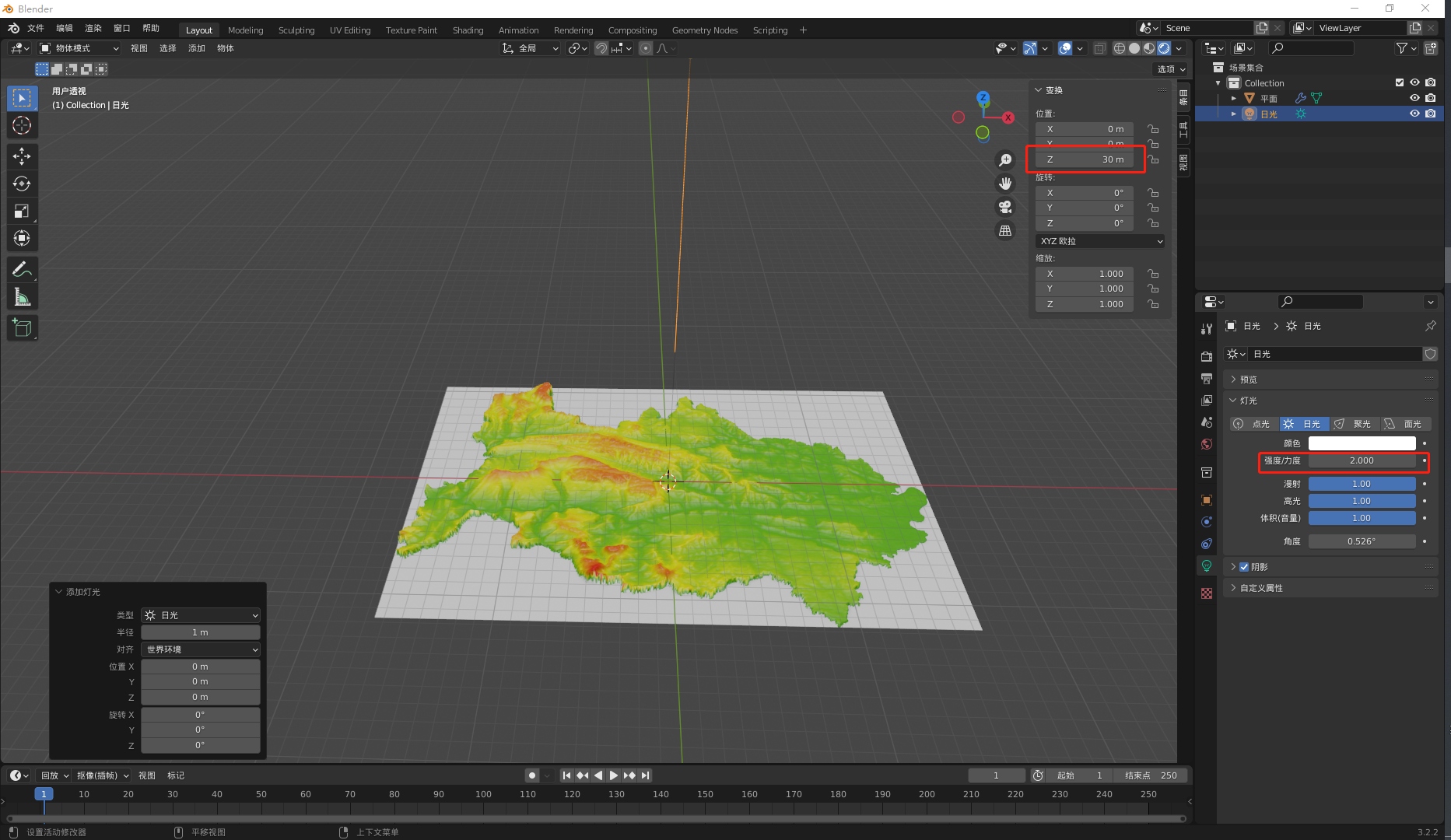Click the Add Cube tool icon
This screenshot has width=1451, height=840.
click(x=22, y=328)
